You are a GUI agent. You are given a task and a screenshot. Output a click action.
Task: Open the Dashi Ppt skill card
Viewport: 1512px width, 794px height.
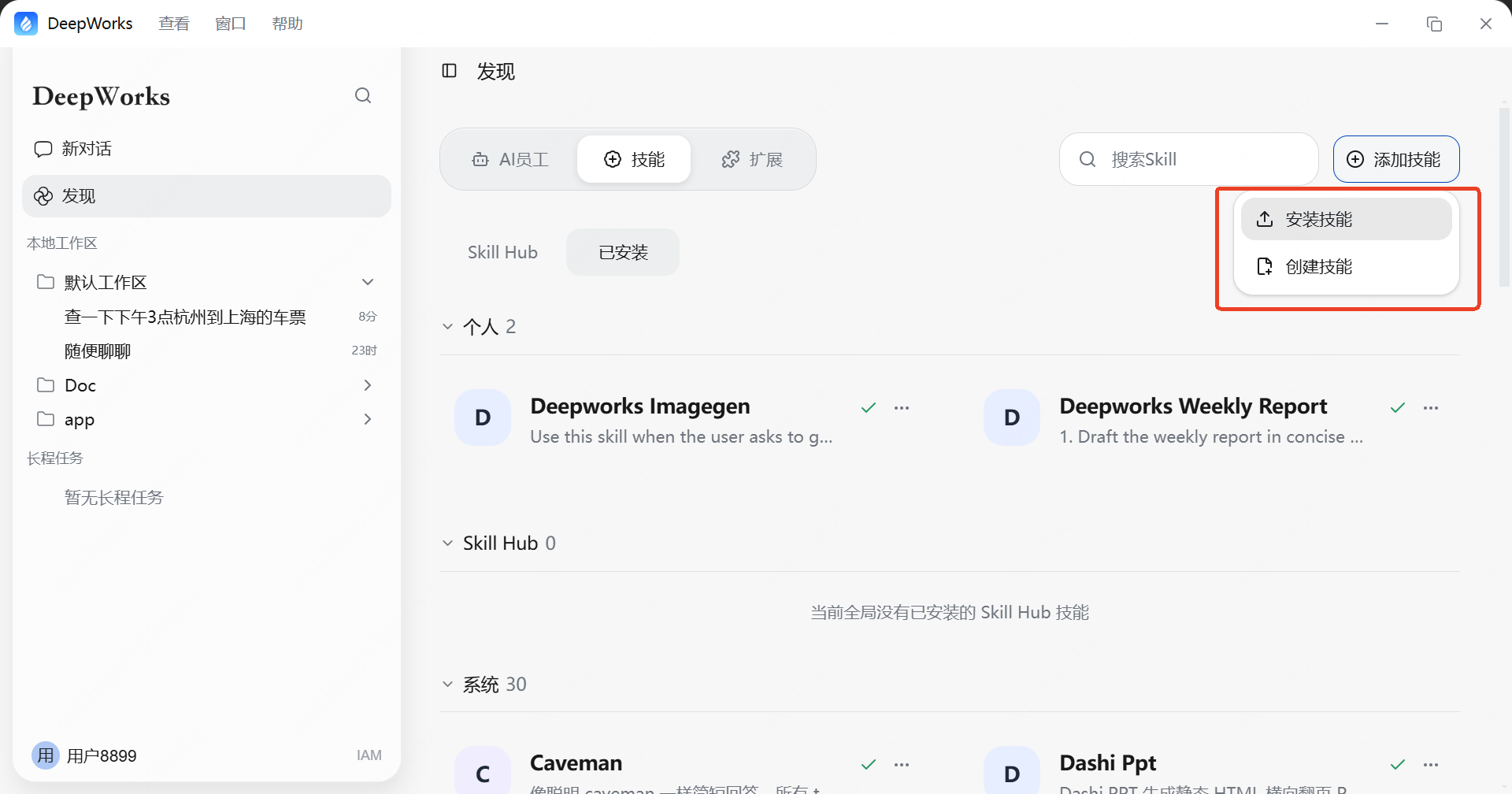point(1212,766)
